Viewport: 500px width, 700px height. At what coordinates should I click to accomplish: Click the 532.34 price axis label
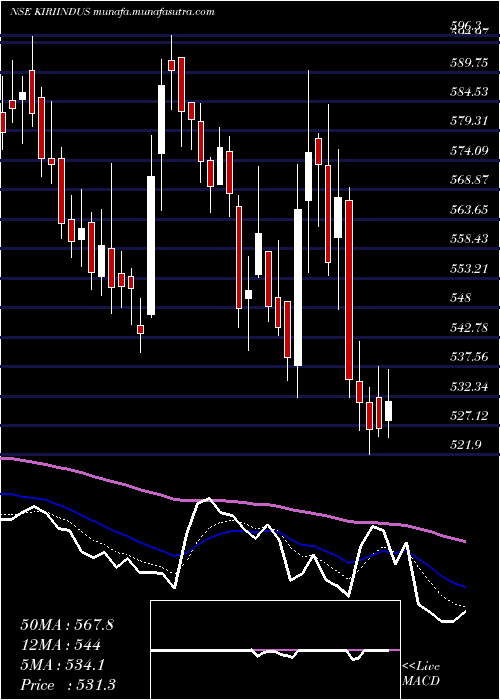[x=468, y=386]
